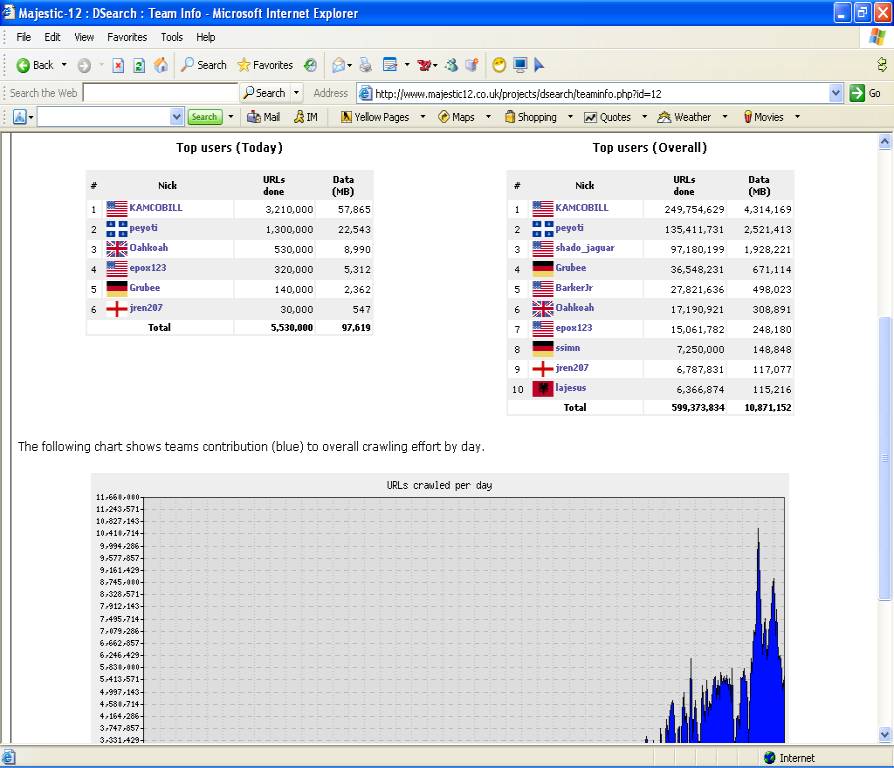Open peyoti link in Overall table

[x=570, y=227]
